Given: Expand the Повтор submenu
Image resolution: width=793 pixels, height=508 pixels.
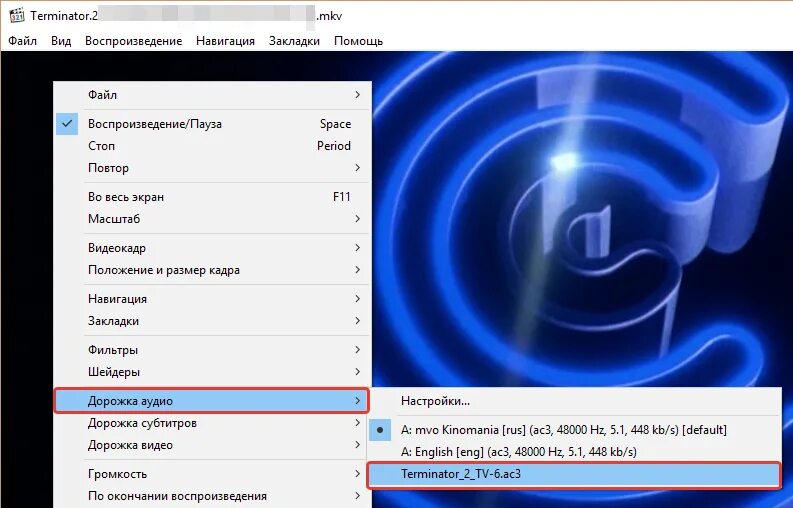Looking at the screenshot, I should coord(212,167).
